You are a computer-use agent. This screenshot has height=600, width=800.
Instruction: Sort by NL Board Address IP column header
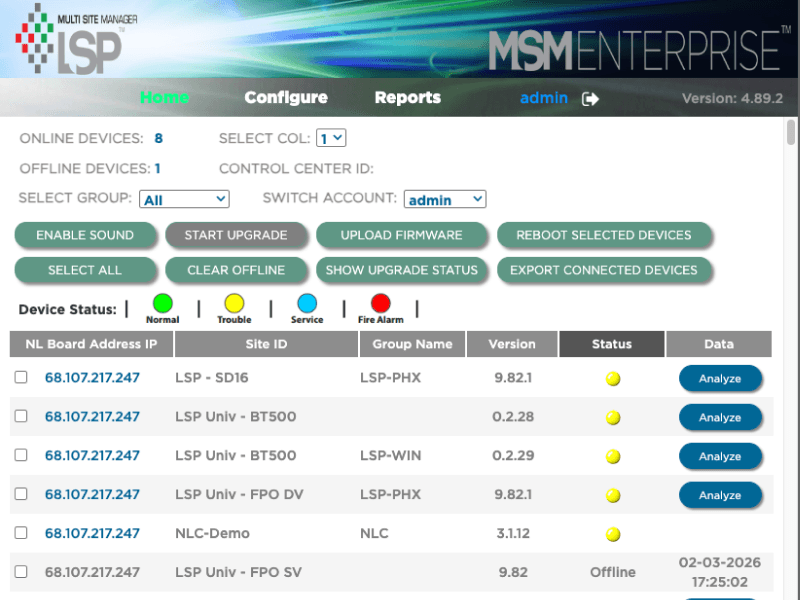point(91,344)
